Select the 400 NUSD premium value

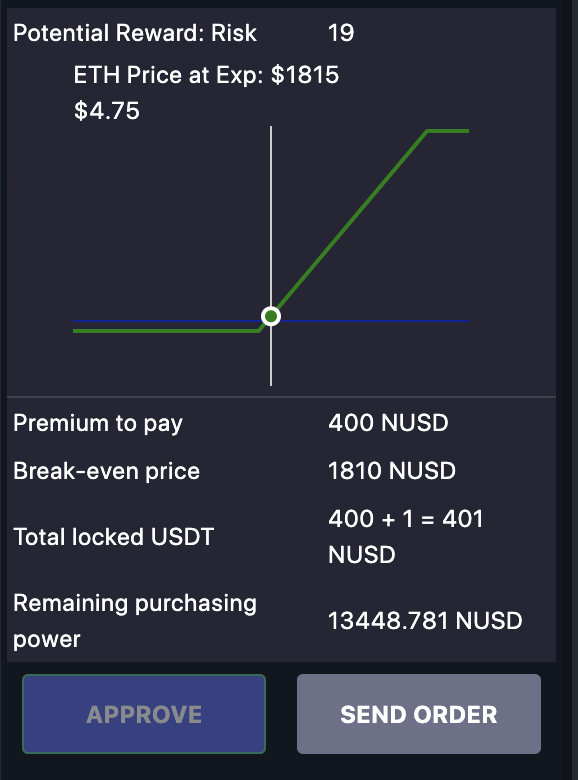tap(388, 423)
